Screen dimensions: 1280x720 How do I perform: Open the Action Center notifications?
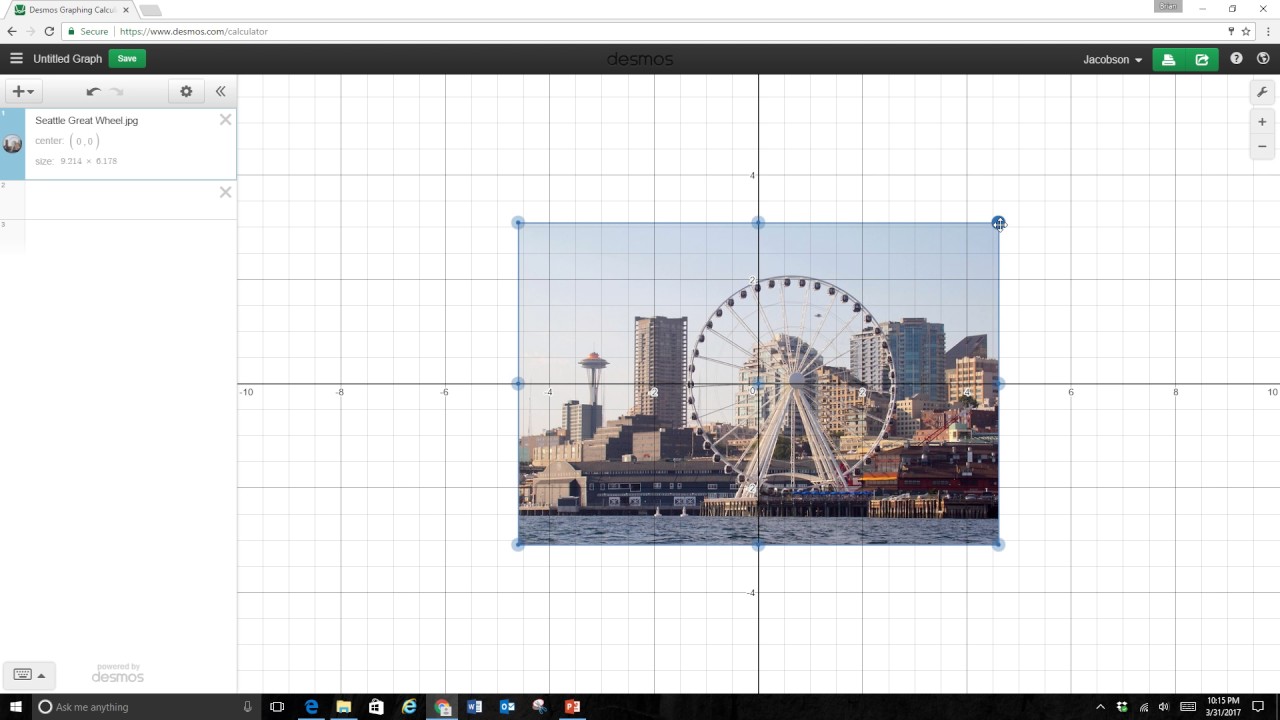point(1258,707)
